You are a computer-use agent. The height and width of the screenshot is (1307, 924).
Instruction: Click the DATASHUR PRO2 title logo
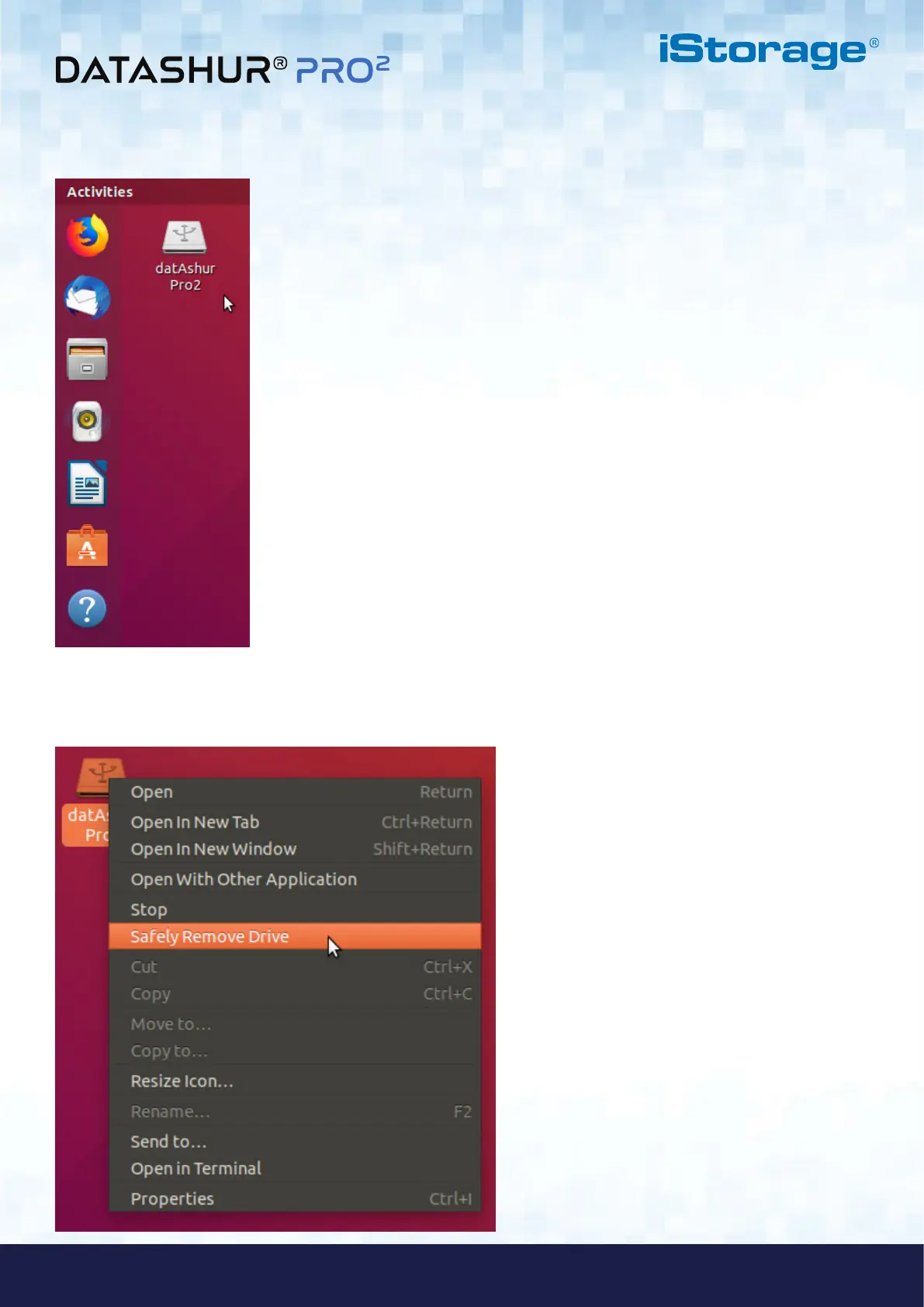(x=223, y=70)
